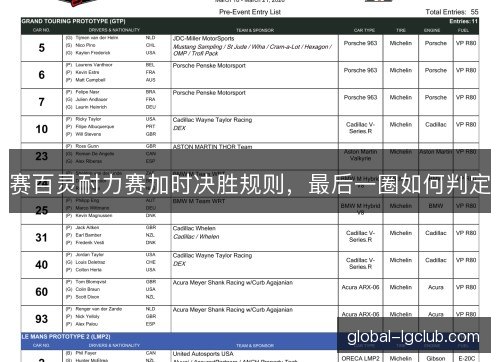Click driver name 'Kaylen Frederick'

93,53
